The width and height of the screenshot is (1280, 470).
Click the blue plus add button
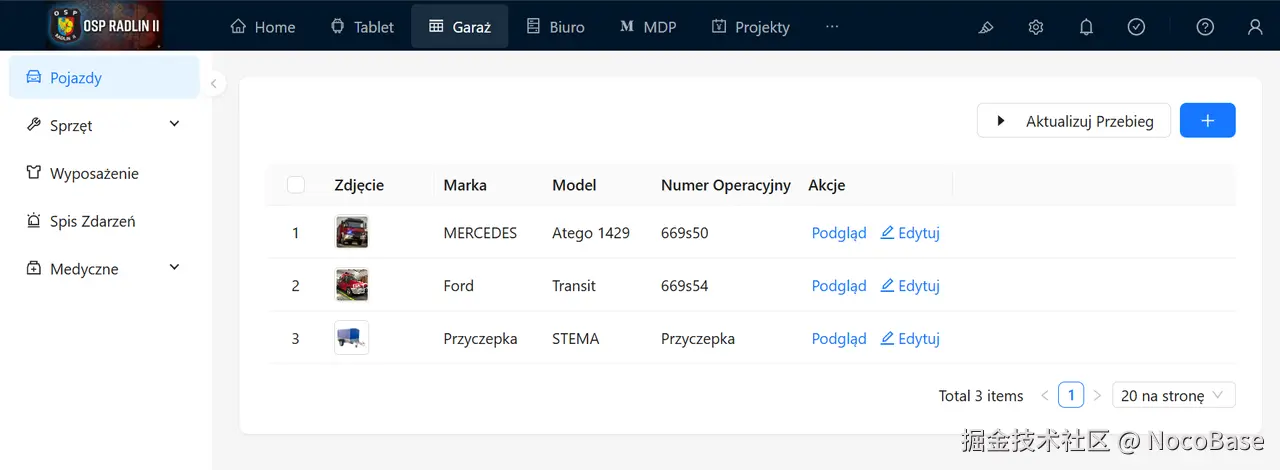tap(1208, 120)
